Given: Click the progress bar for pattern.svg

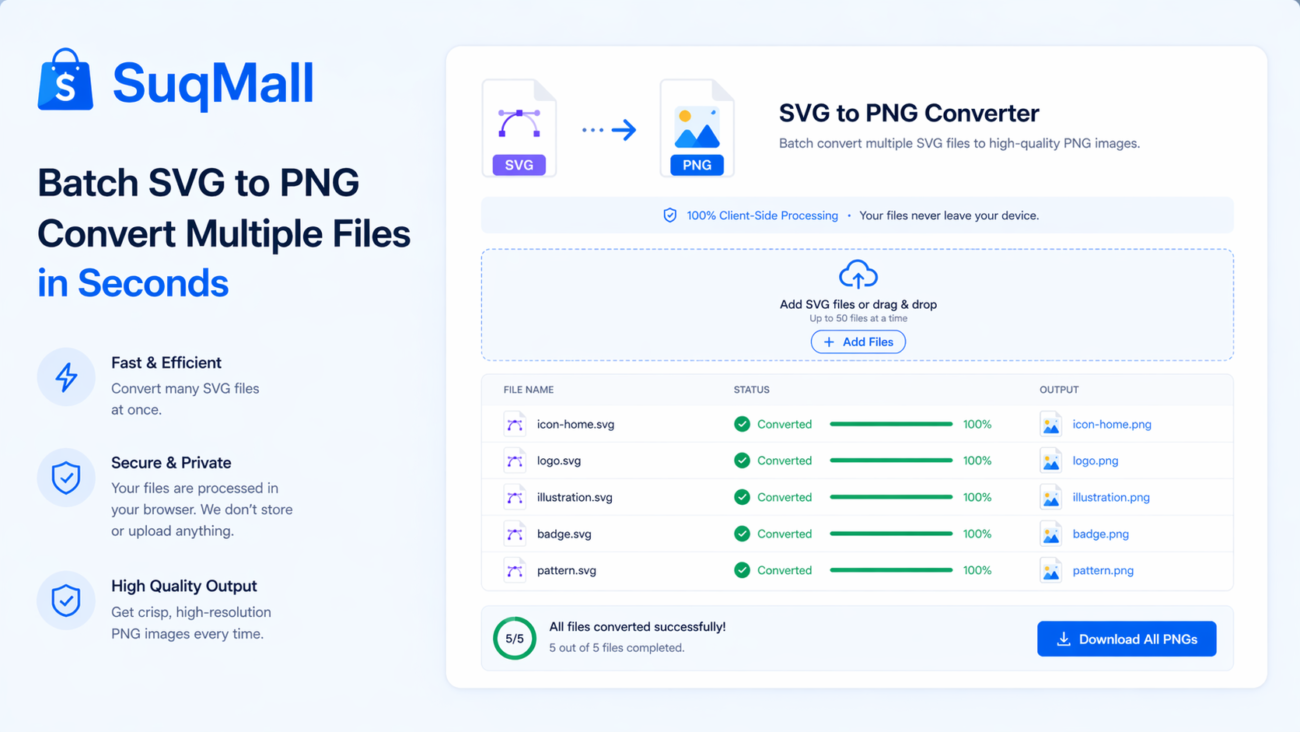Looking at the screenshot, I should 891,570.
